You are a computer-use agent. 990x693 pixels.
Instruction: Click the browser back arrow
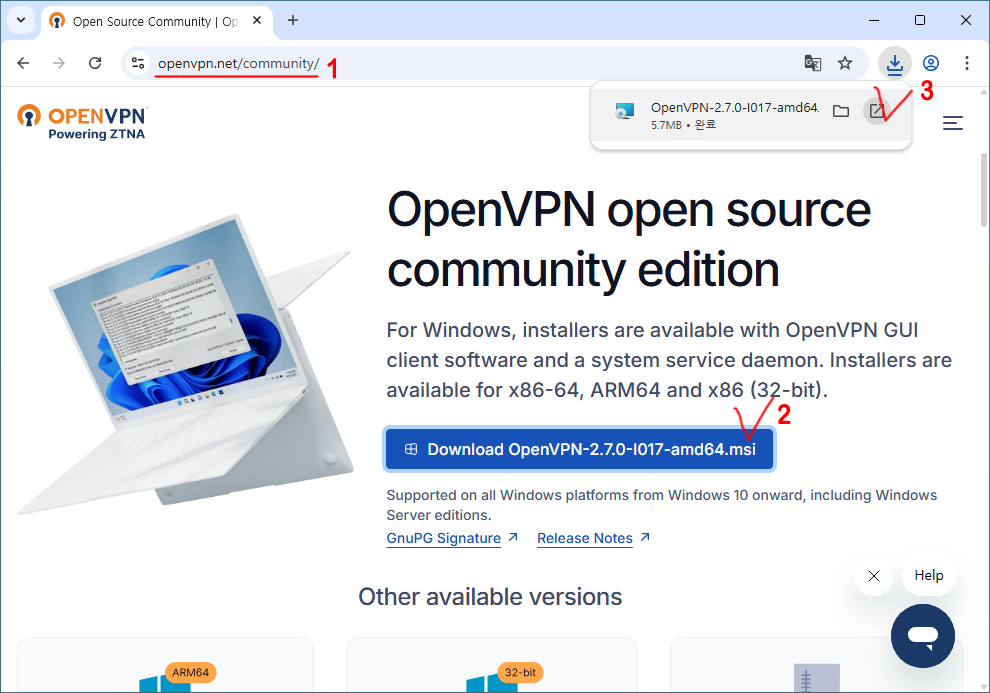pos(23,63)
